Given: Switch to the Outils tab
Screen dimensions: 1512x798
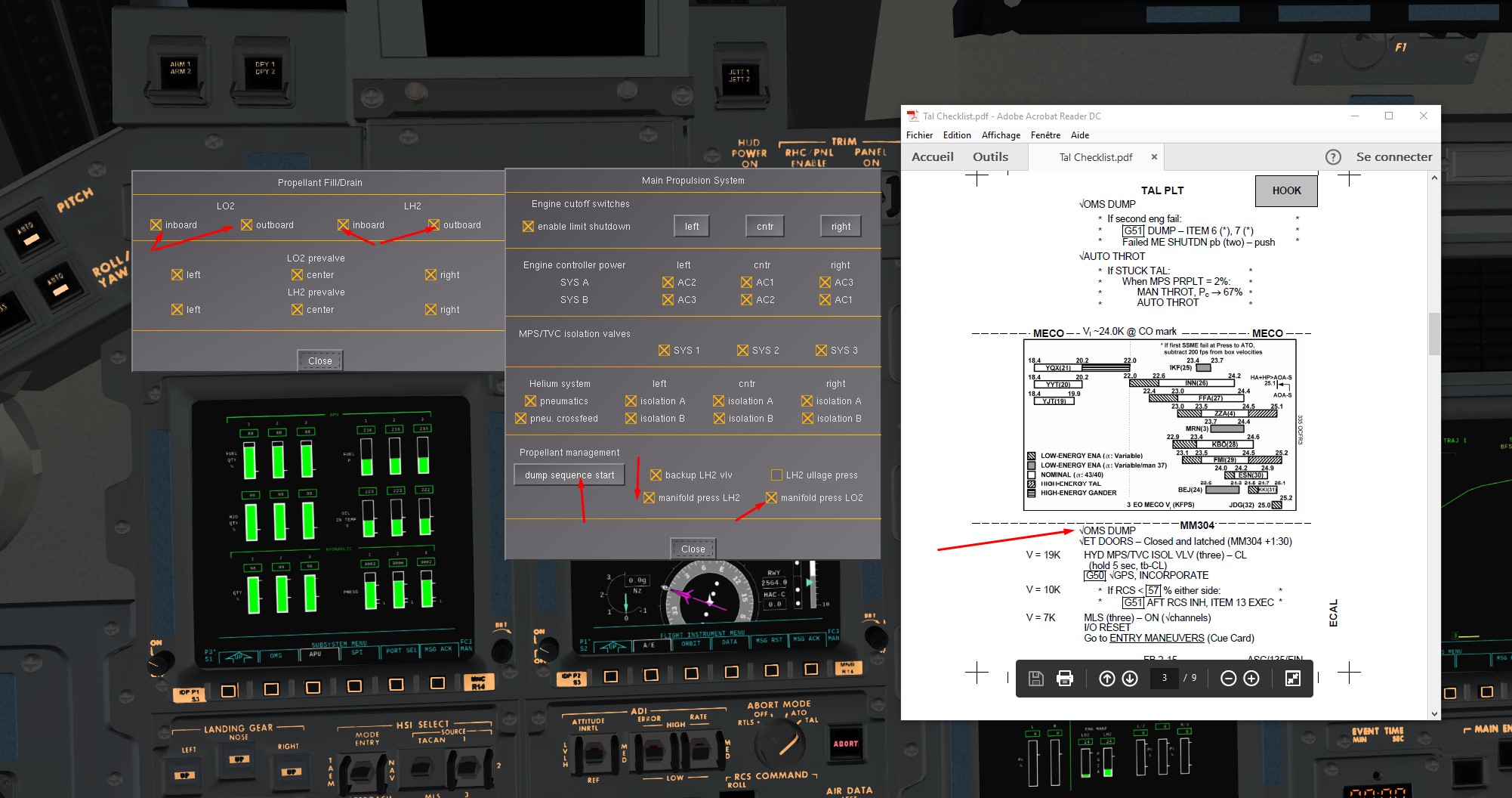Looking at the screenshot, I should [990, 156].
